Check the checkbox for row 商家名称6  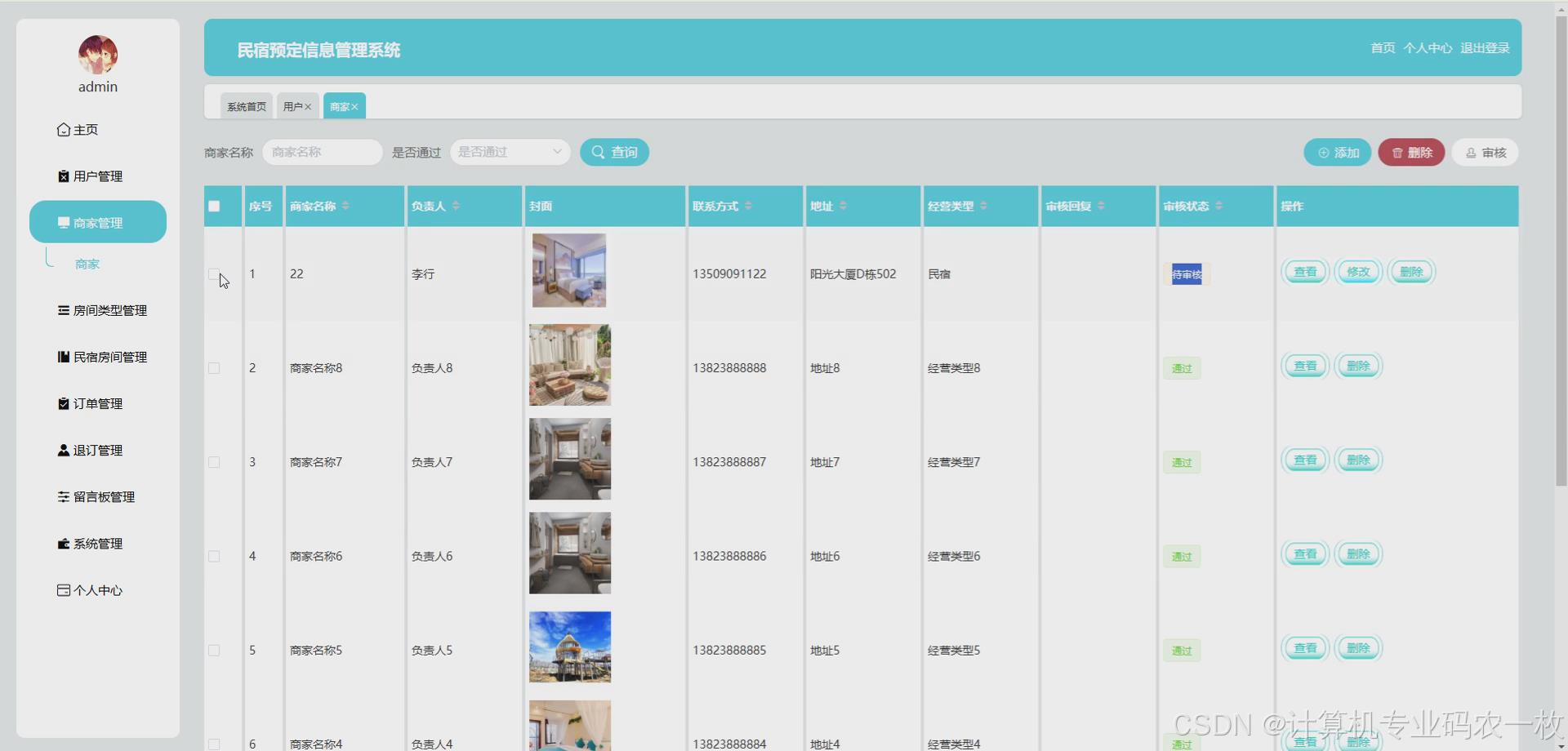click(x=214, y=556)
